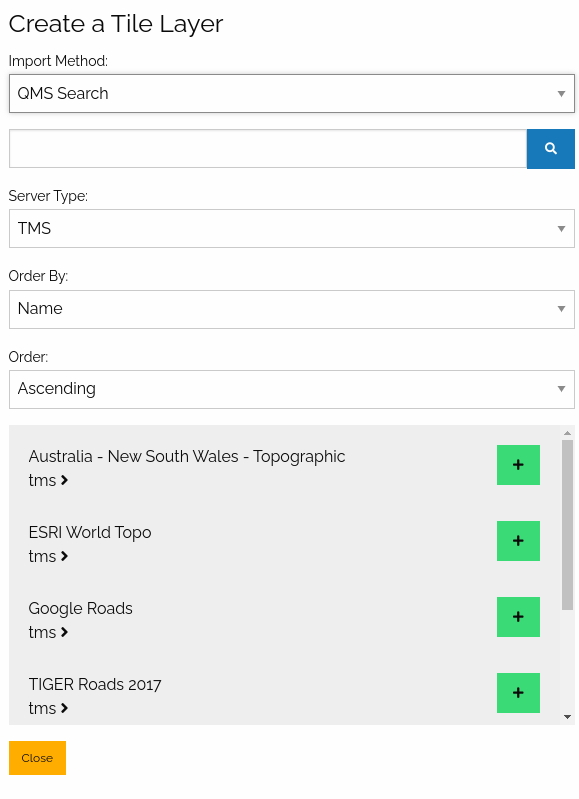Image resolution: width=579 pixels, height=799 pixels.
Task: Focus the QMS search text field
Action: coord(268,148)
